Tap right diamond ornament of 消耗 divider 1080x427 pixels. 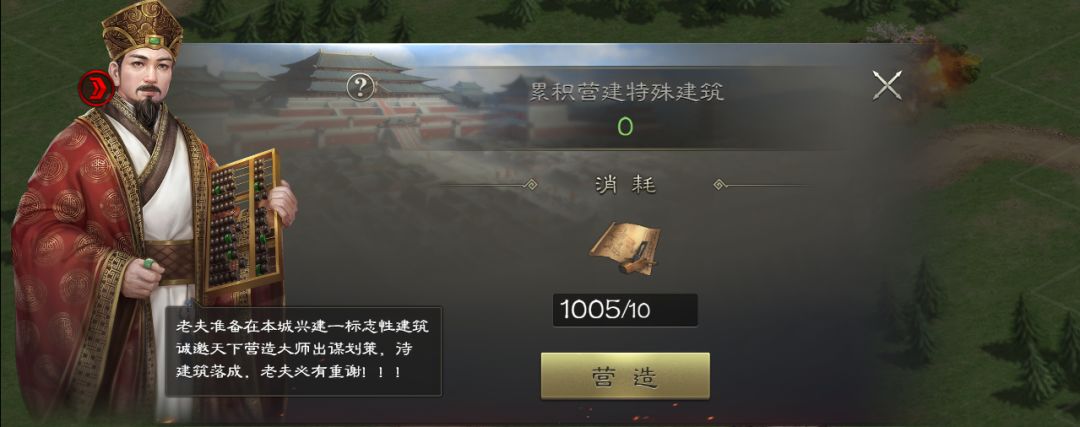720,185
